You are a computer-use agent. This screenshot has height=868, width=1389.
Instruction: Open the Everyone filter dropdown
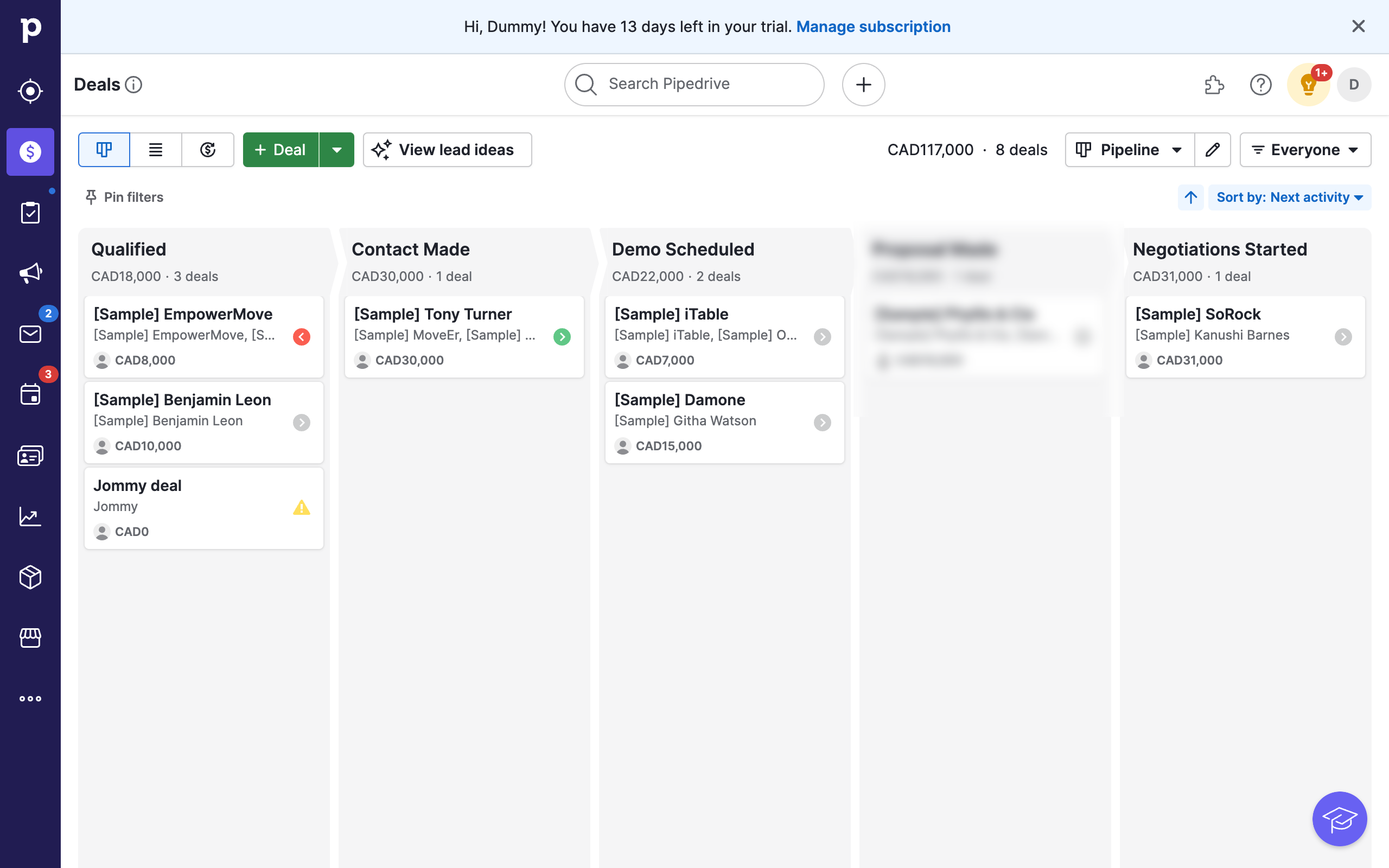(1304, 150)
